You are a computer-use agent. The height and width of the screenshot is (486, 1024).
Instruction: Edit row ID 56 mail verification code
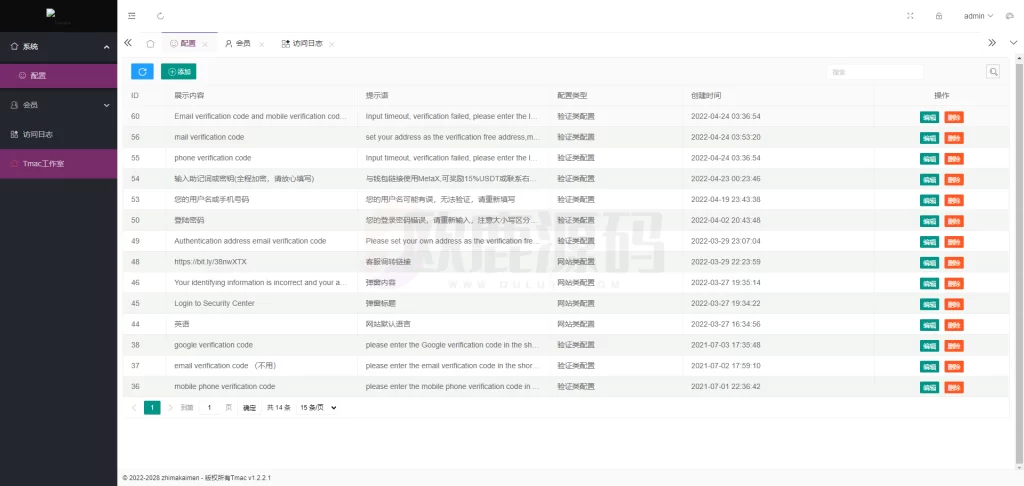tap(929, 138)
